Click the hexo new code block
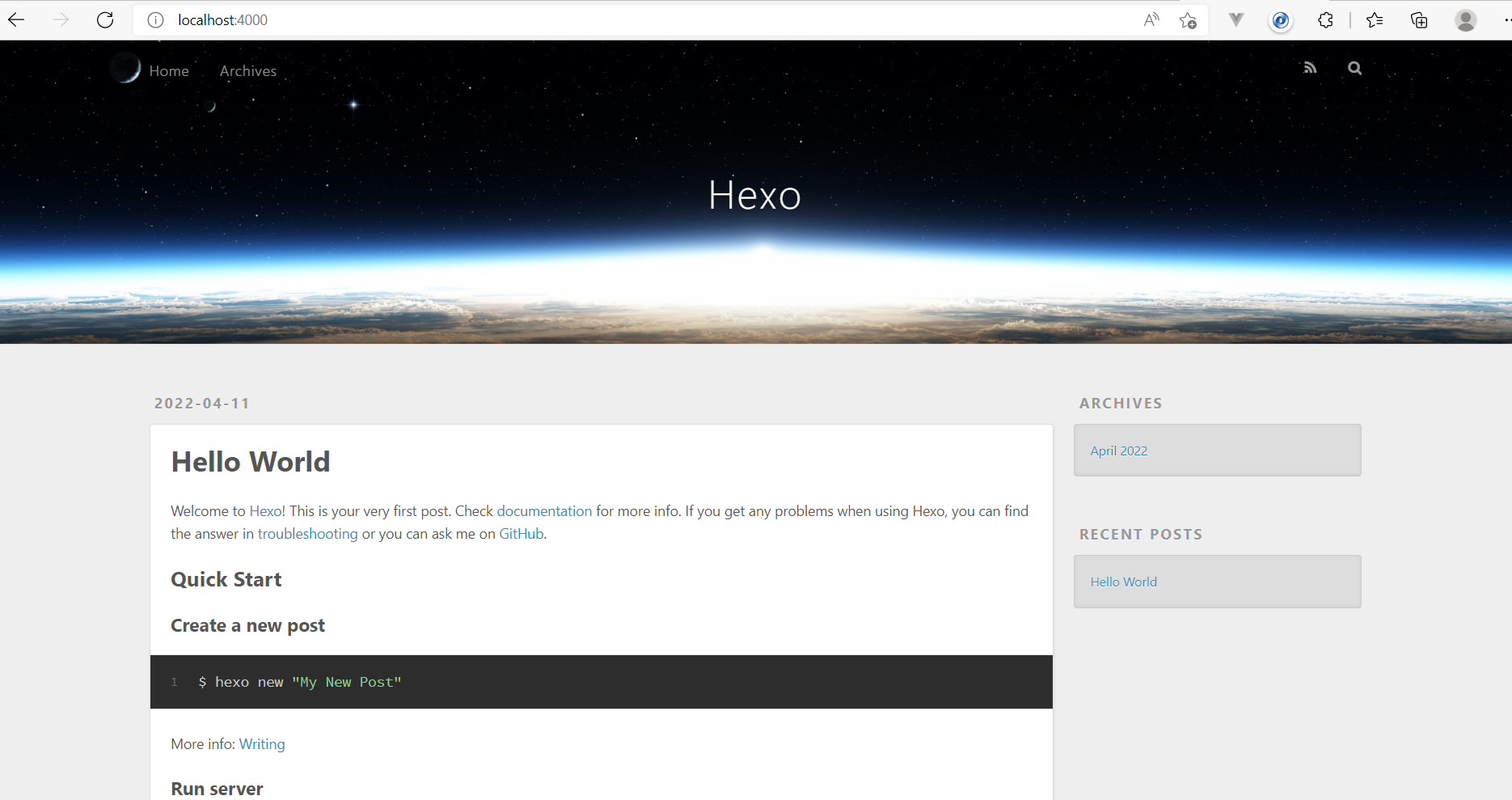Viewport: 1512px width, 800px height. click(x=602, y=682)
